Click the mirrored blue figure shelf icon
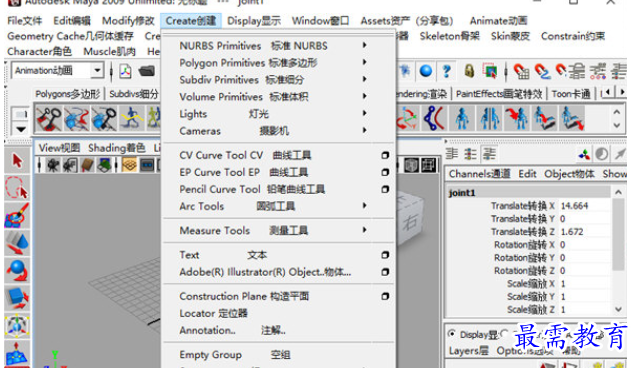Image resolution: width=636 pixels, height=368 pixels. point(489,118)
